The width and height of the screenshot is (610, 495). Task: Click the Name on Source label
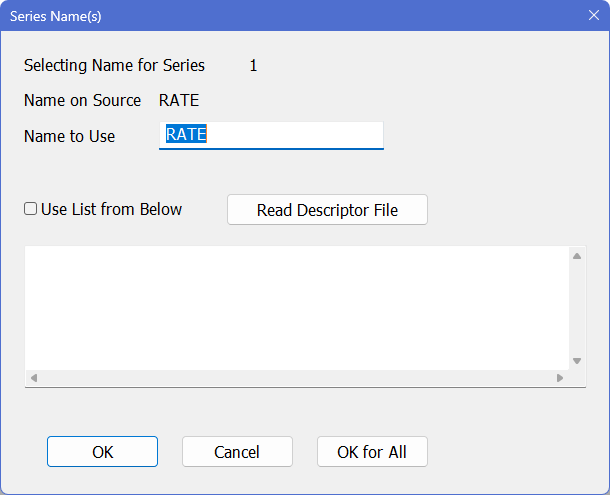pos(82,101)
